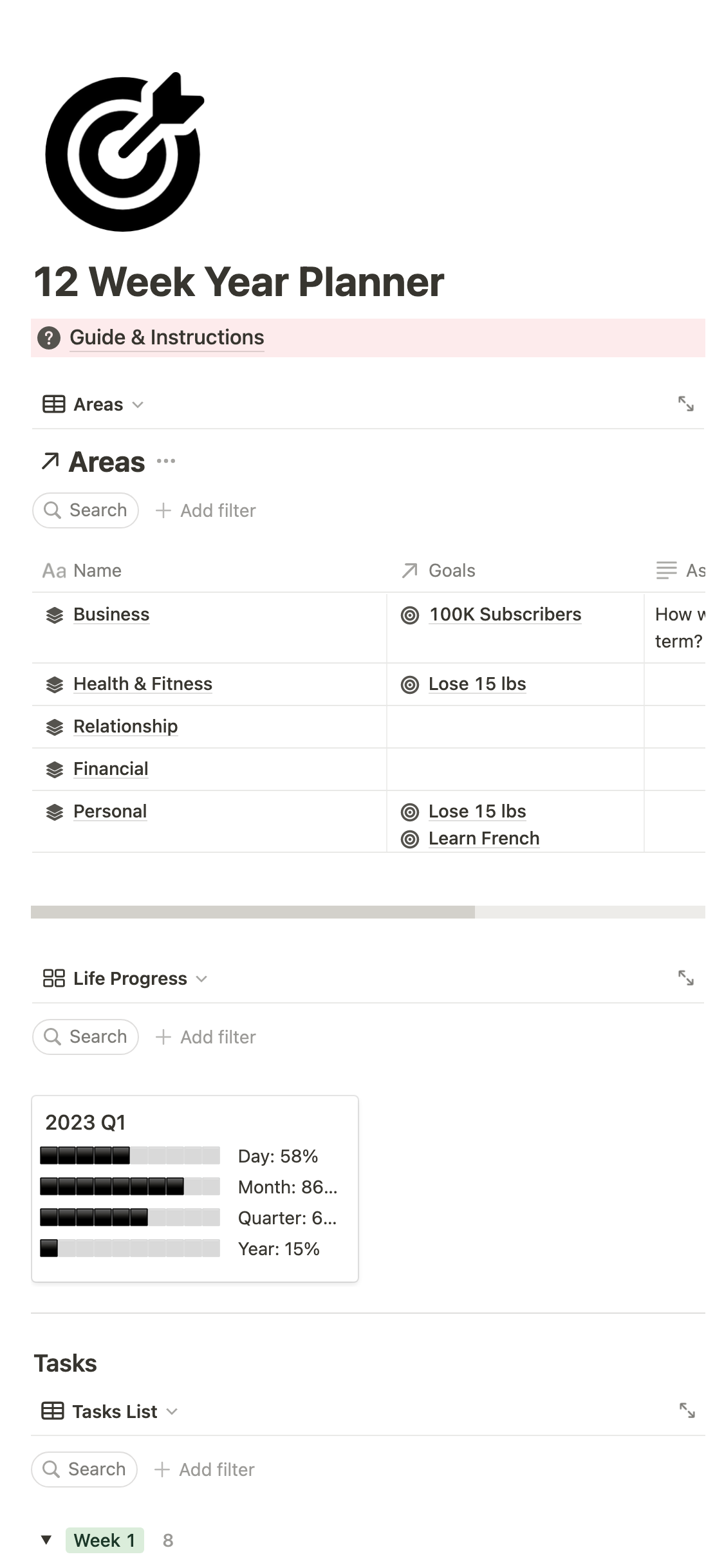
Task: Click the layers icon next to Business
Action: [x=55, y=615]
